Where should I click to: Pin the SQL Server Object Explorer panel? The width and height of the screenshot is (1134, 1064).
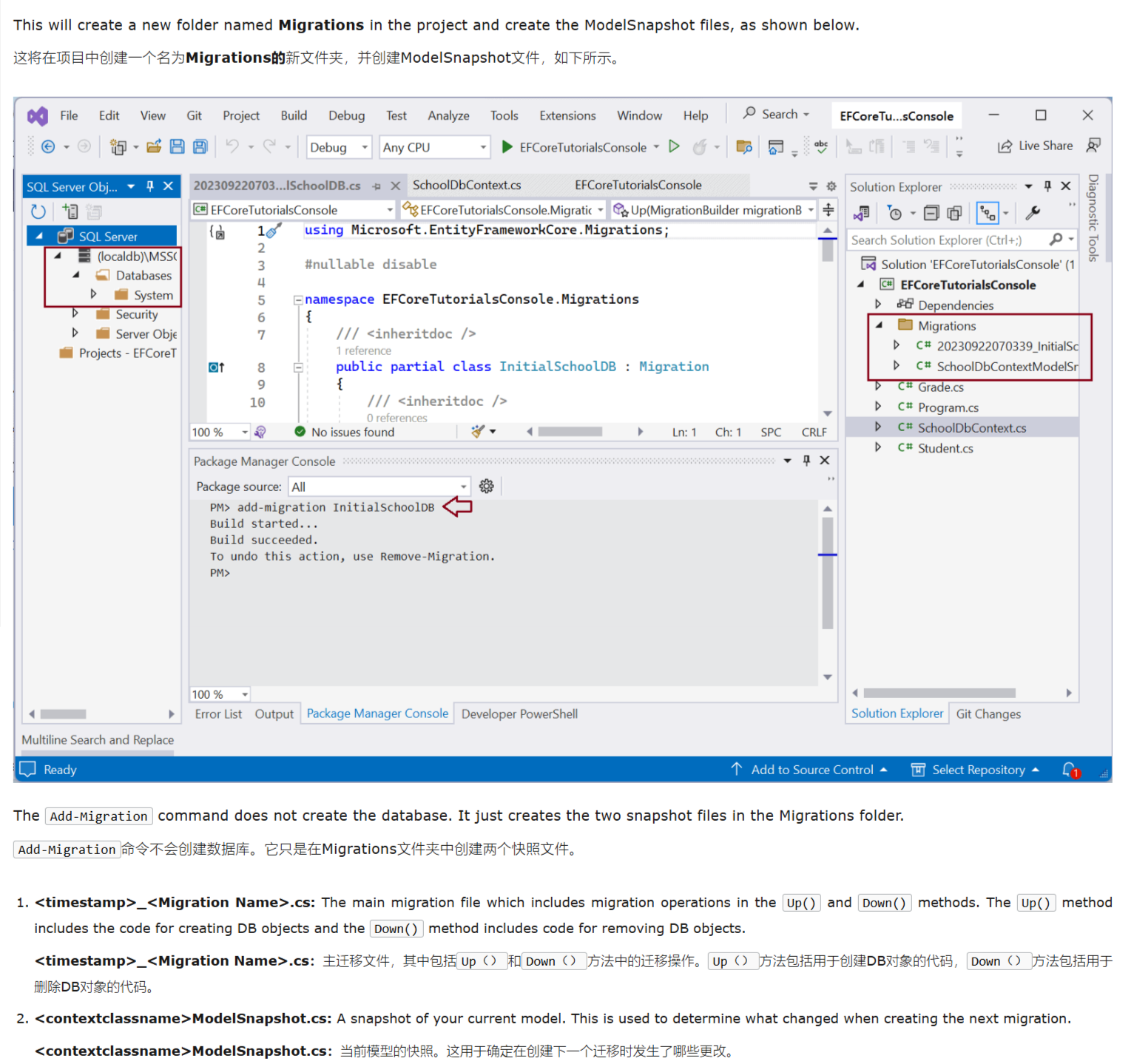click(150, 186)
